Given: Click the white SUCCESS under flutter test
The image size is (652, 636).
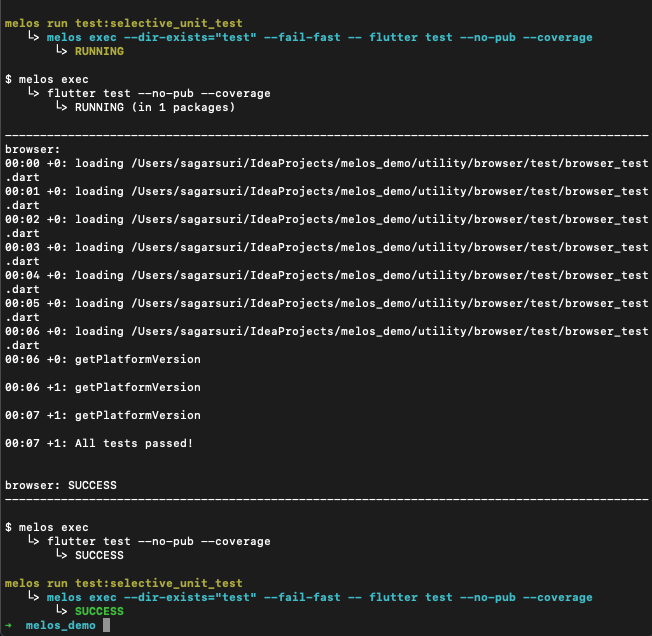Looking at the screenshot, I should click(x=99, y=555).
